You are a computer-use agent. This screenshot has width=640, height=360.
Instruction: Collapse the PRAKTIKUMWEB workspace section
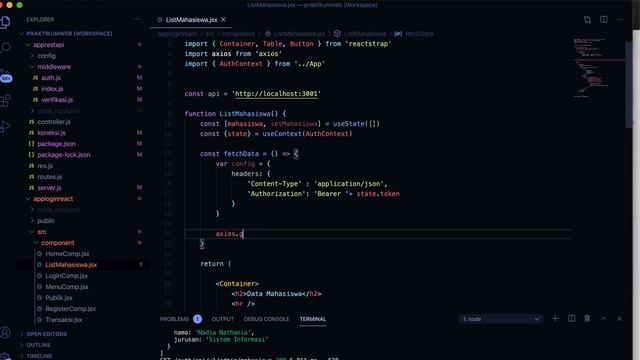tap(69, 34)
